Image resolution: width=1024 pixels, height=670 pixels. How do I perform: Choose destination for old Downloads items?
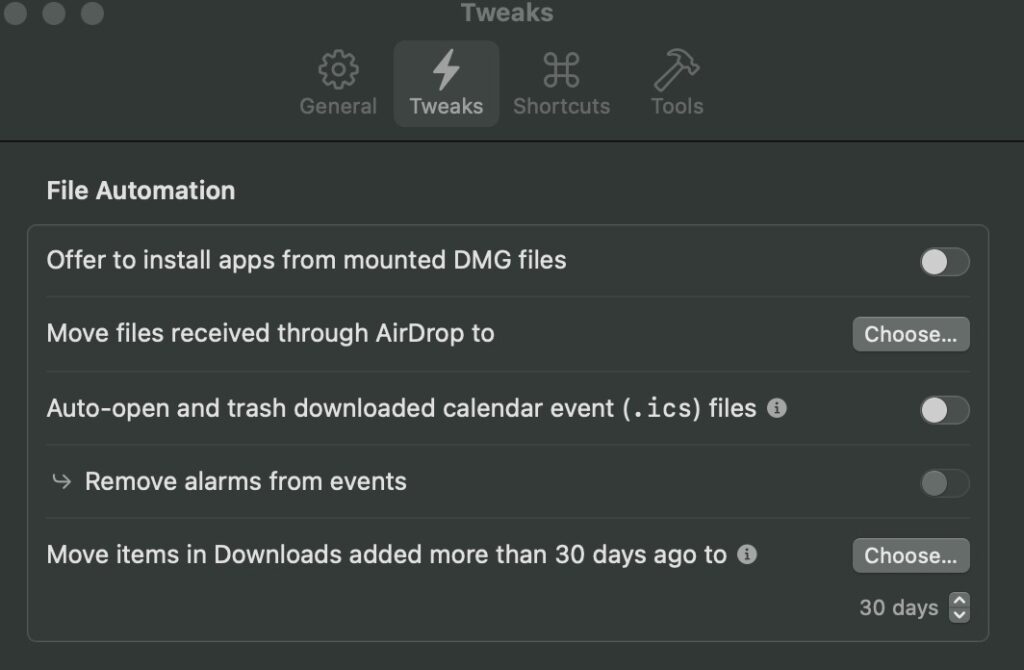911,556
